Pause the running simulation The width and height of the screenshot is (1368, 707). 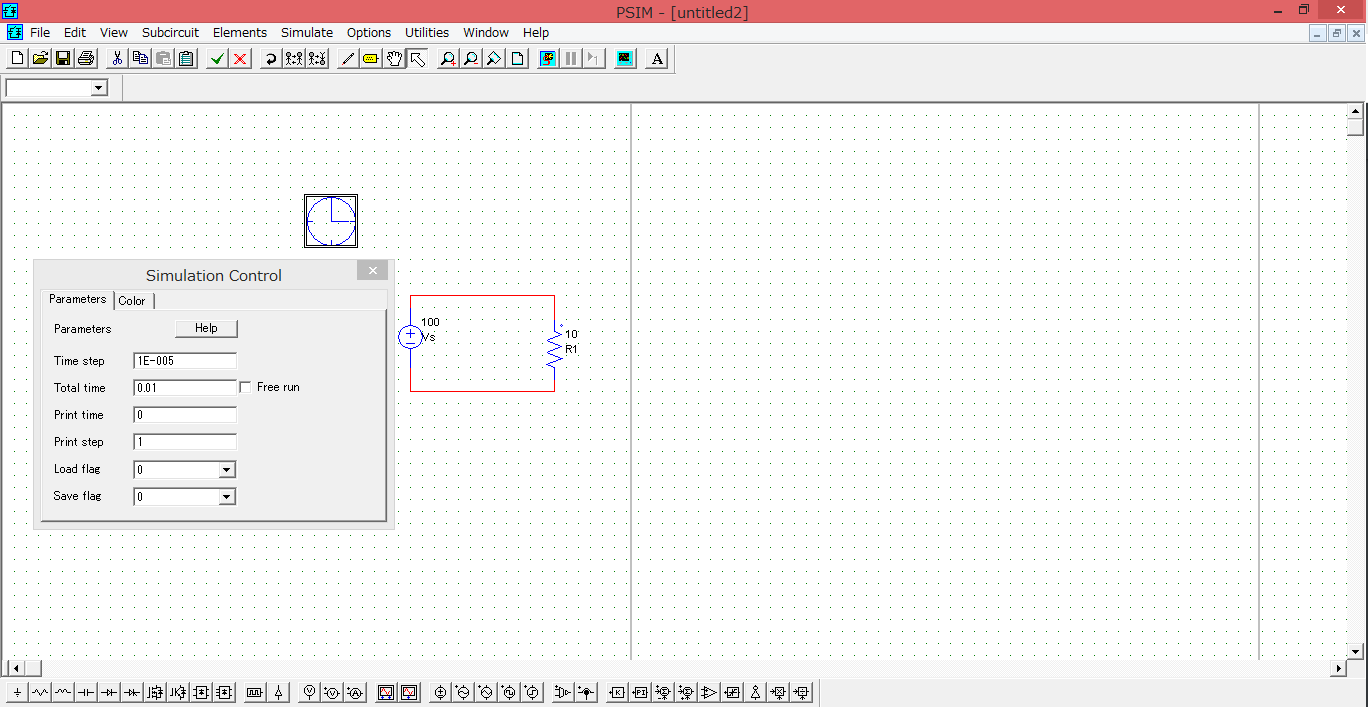click(x=570, y=58)
